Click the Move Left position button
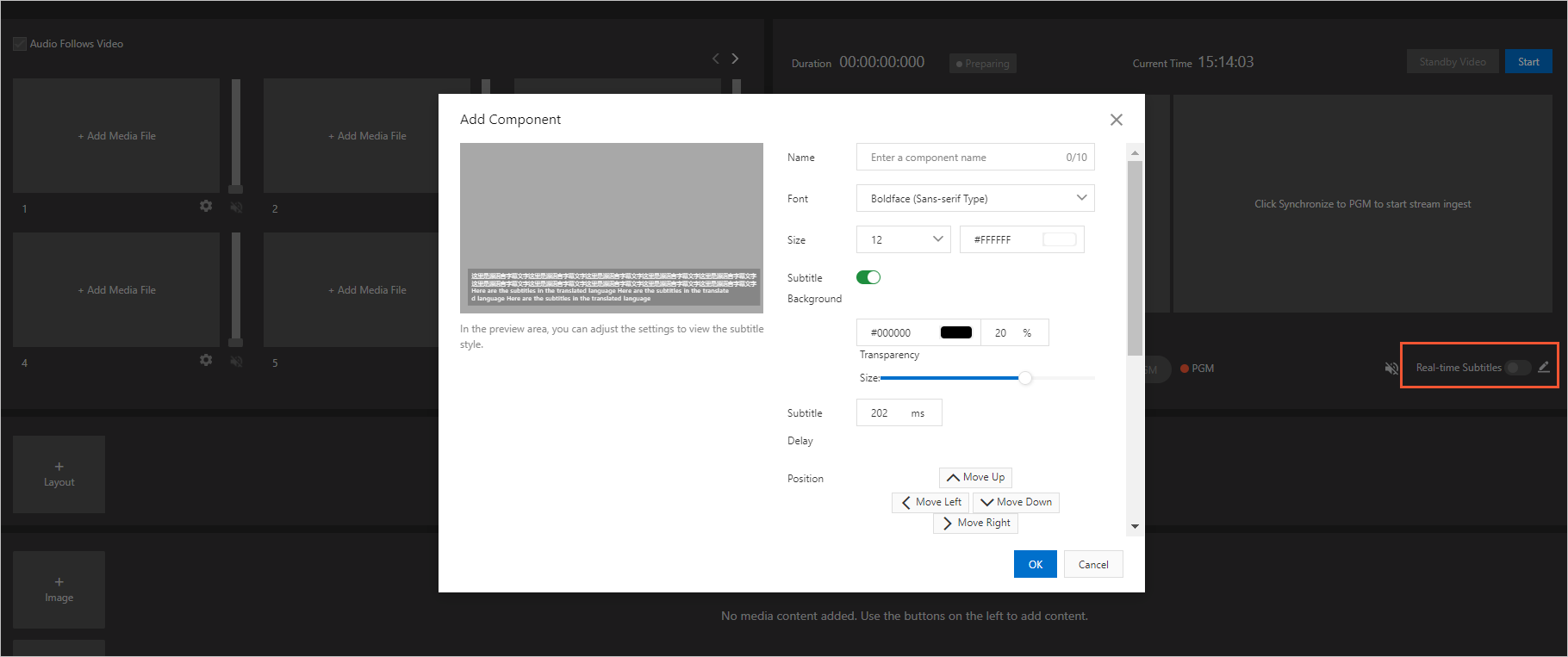The height and width of the screenshot is (657, 1568). [x=930, y=503]
